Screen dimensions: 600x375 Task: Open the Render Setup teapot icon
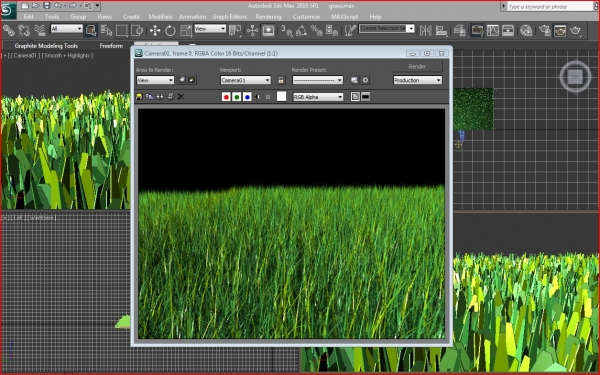[545, 30]
